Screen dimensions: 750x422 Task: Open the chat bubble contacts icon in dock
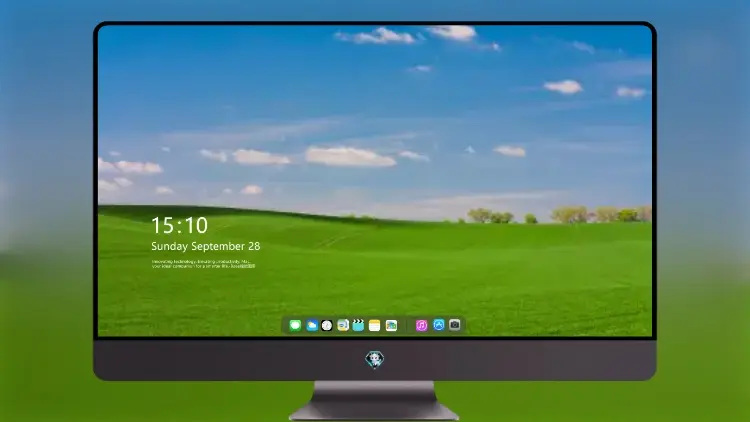pos(343,325)
